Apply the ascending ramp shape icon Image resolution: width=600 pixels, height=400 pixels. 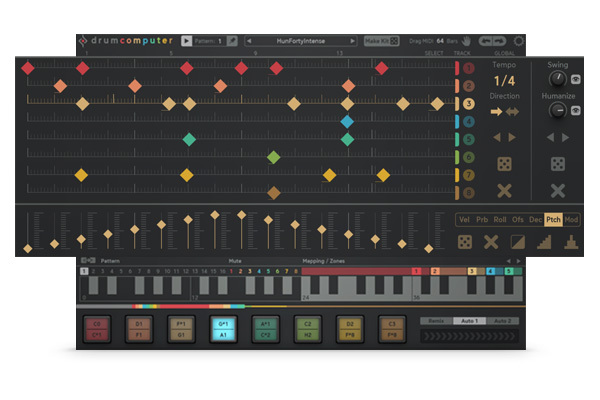(544, 242)
